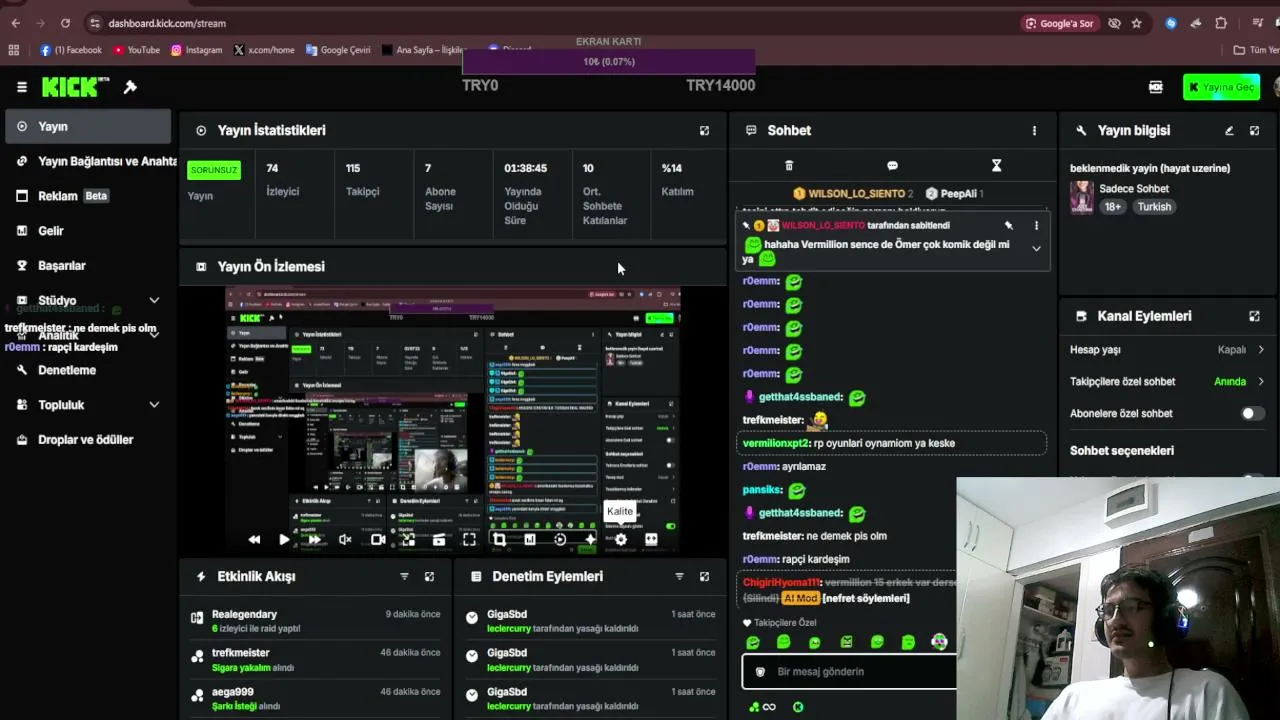Click the SORUNSUZ stream status badge

214,170
